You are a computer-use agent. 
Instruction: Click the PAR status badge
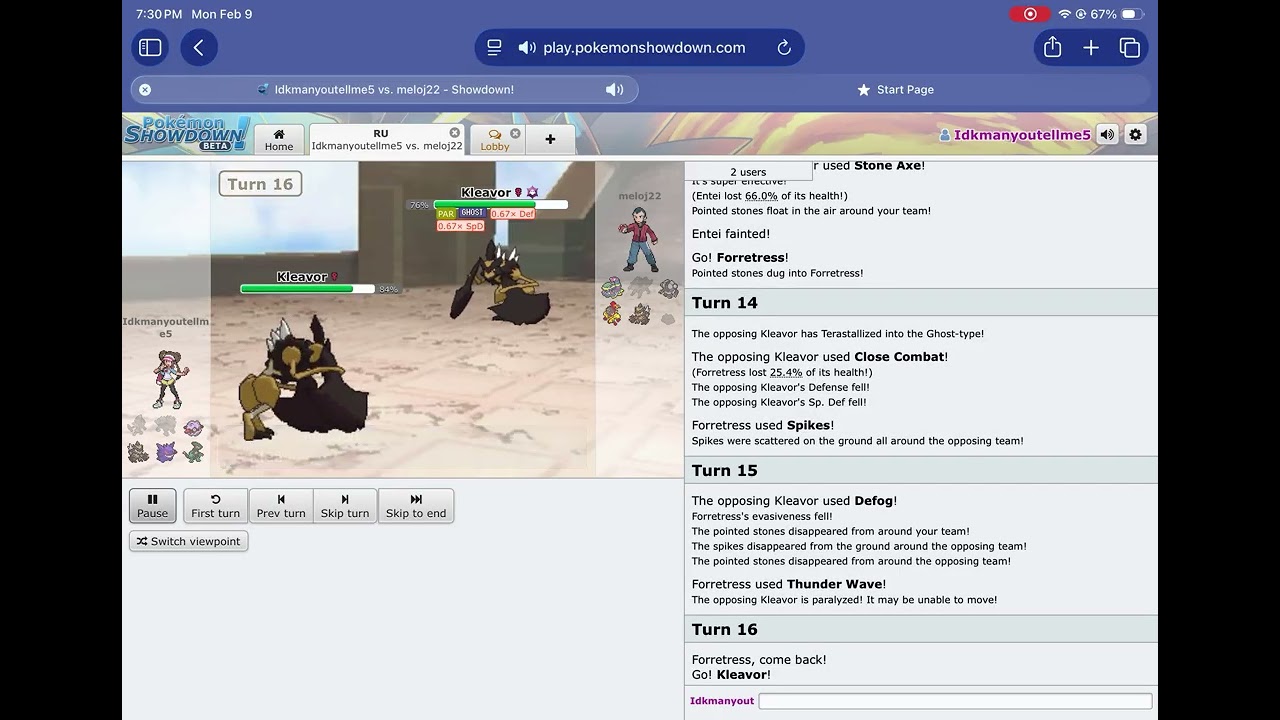coord(446,214)
